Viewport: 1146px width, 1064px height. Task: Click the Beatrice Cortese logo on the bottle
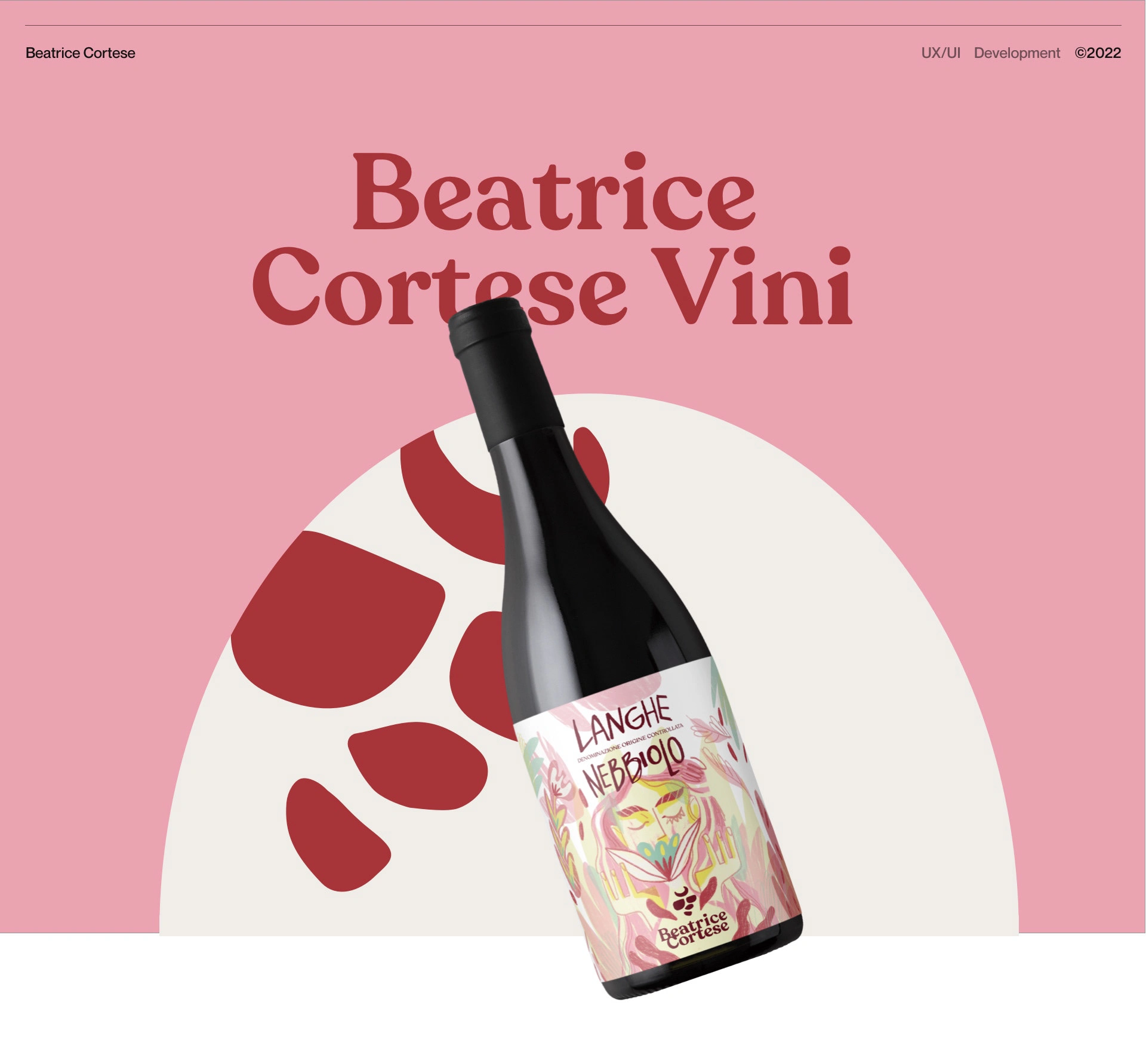coord(692,930)
